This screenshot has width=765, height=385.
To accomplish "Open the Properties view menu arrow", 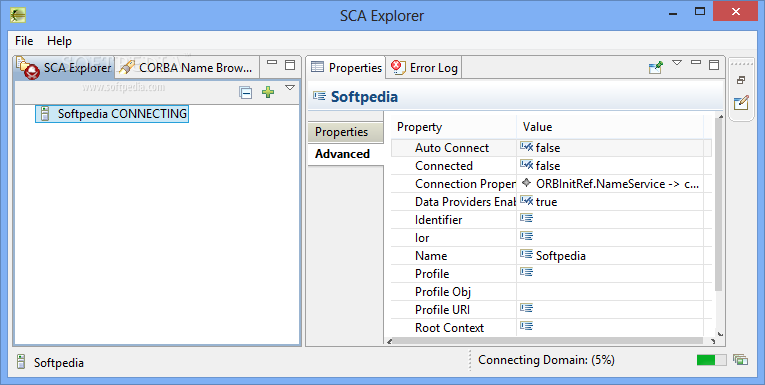I will 677,63.
